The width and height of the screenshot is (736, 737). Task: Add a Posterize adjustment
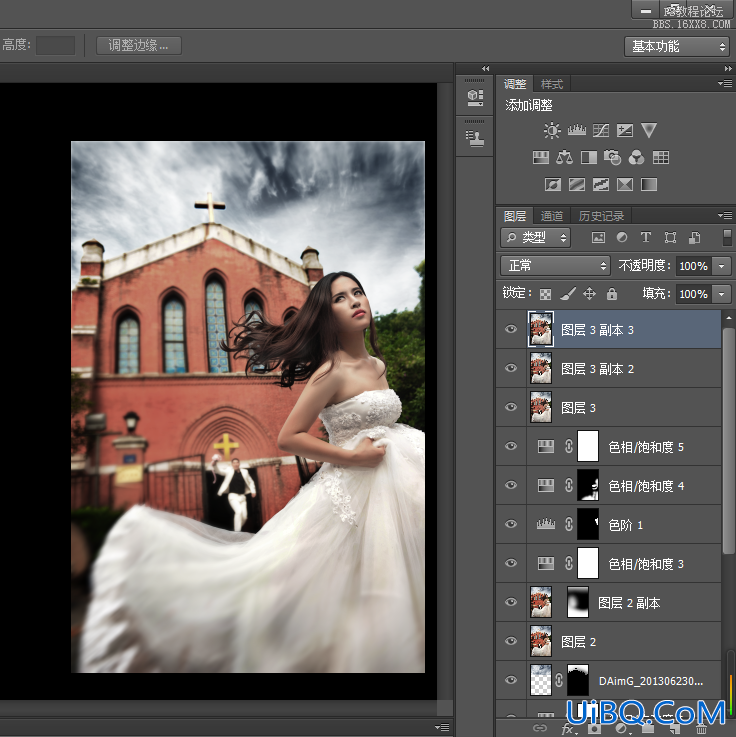[577, 184]
